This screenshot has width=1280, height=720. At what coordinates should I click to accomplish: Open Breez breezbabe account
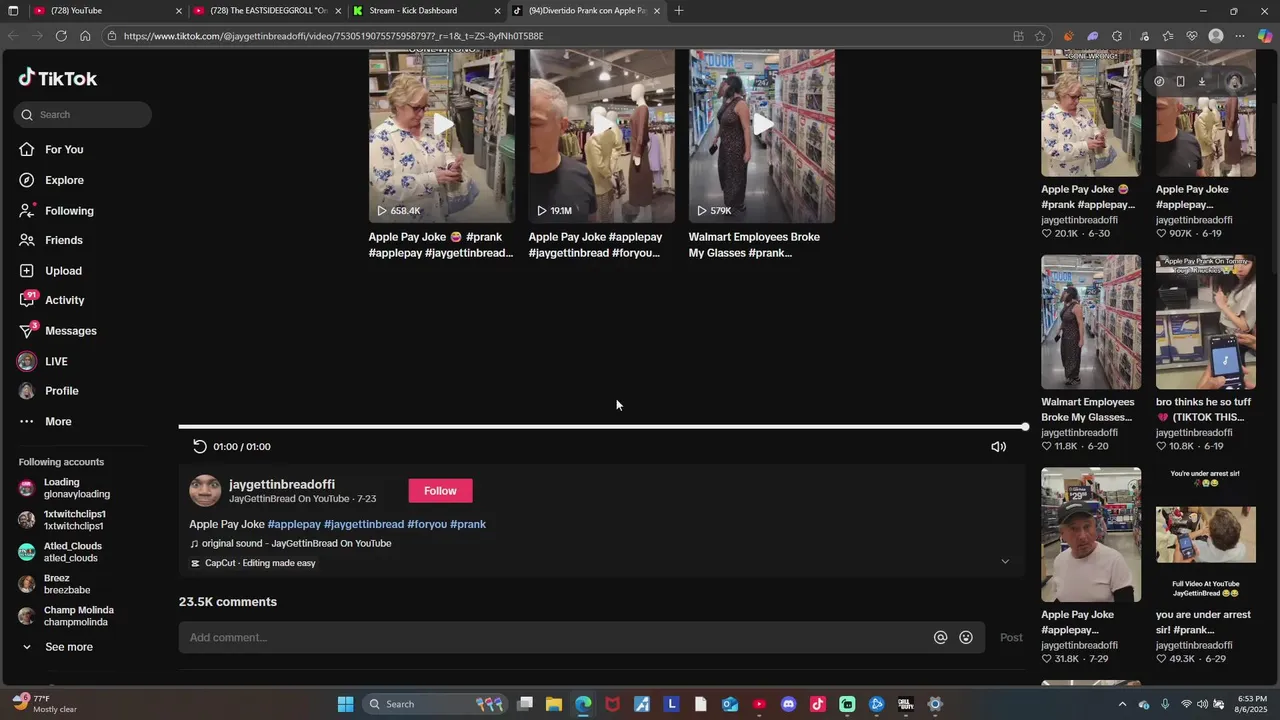click(54, 584)
